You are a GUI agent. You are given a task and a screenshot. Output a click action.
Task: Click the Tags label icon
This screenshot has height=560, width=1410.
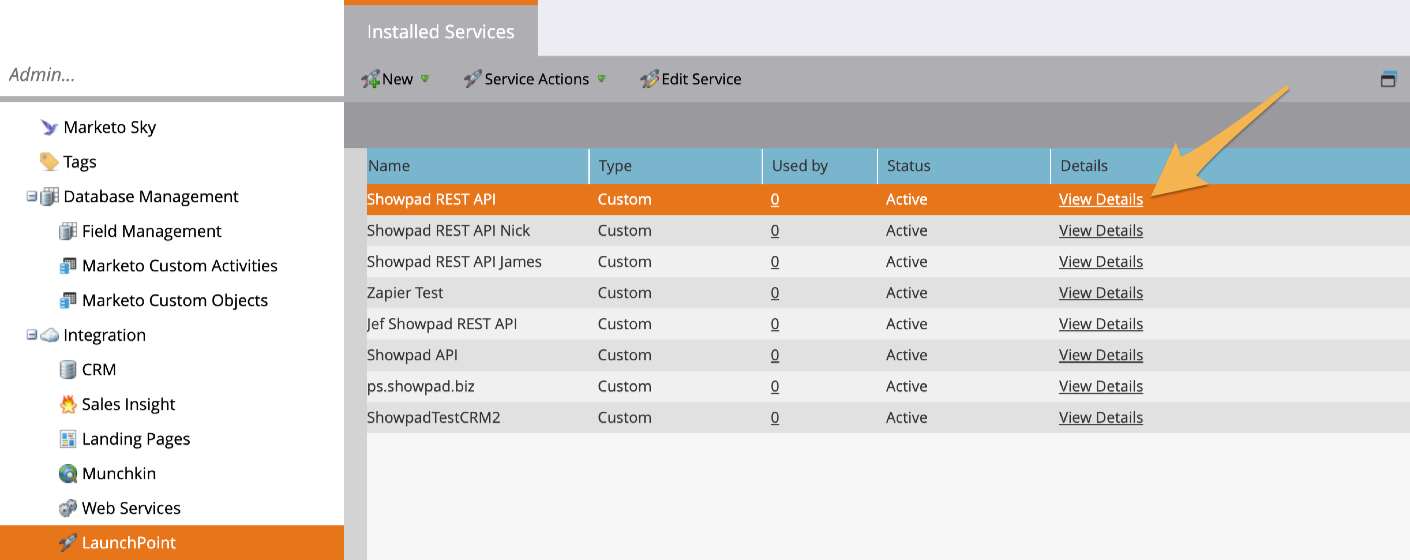(49, 162)
